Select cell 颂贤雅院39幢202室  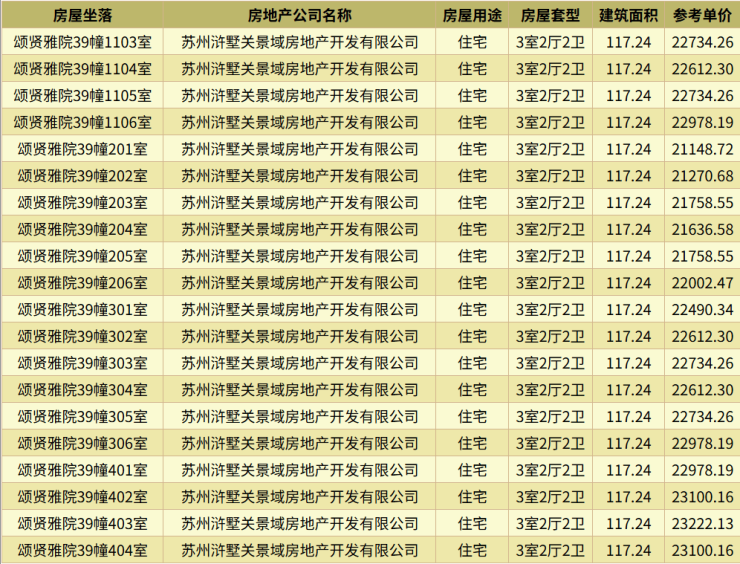tap(83, 176)
